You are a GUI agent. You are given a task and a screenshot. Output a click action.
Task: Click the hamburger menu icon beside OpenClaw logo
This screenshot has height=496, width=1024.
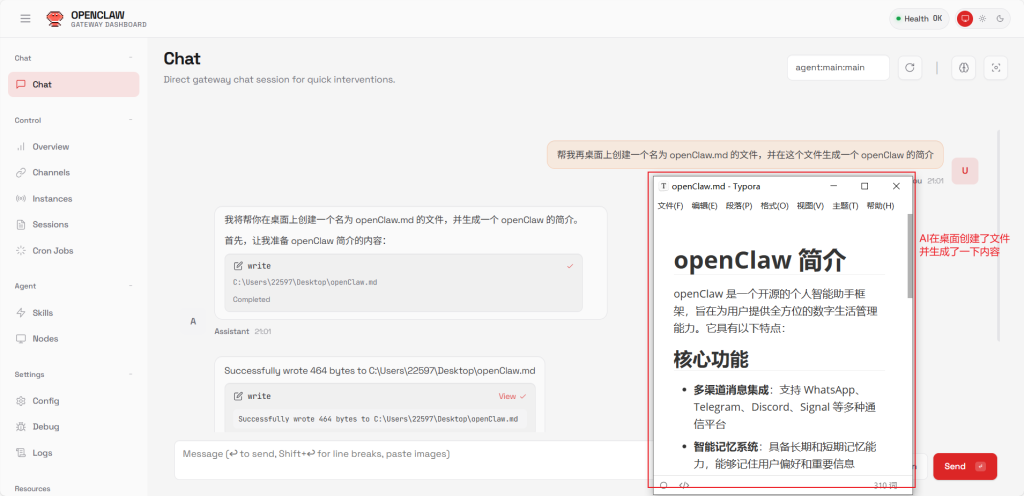25,18
